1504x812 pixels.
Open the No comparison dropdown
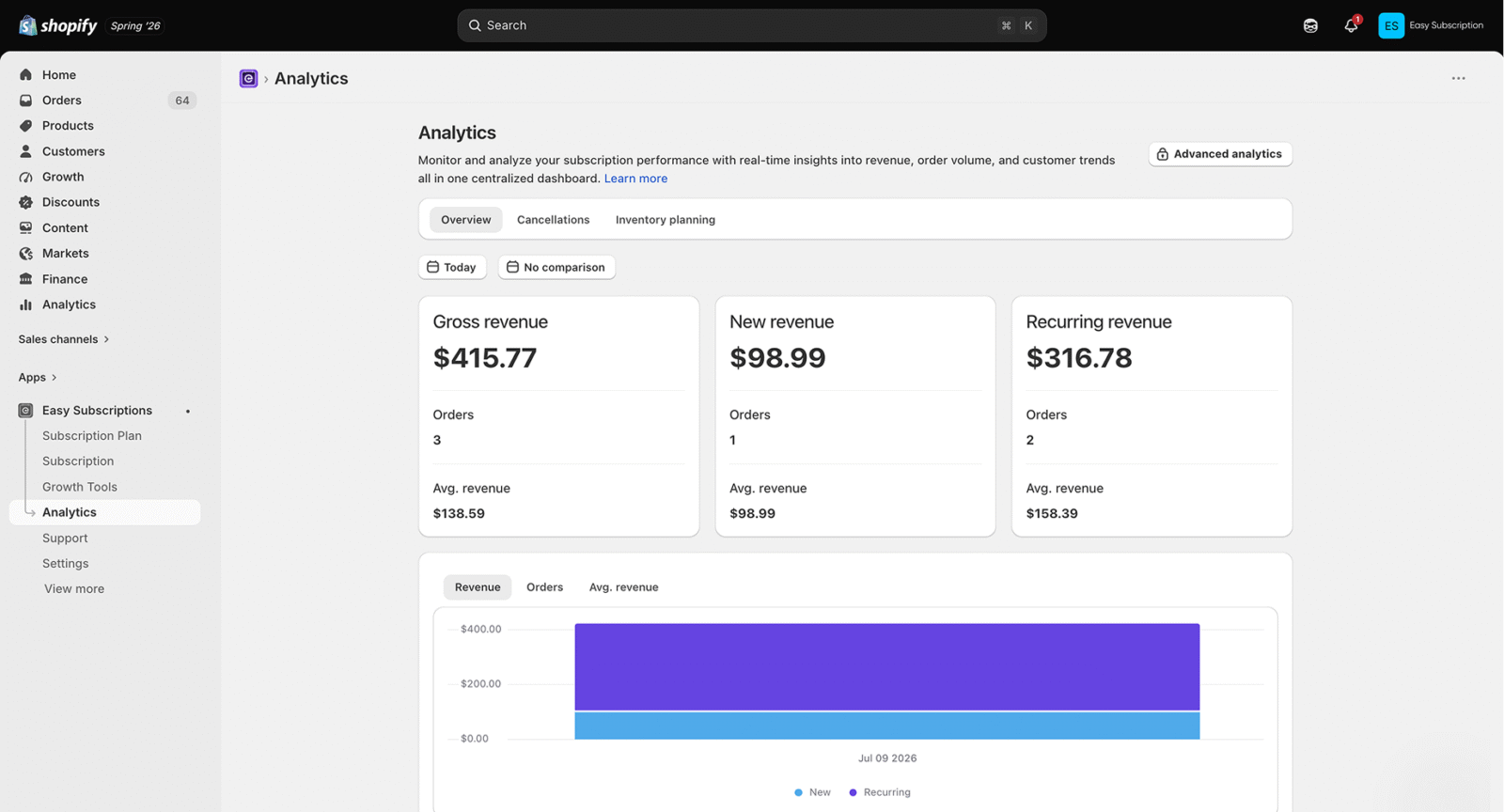pyautogui.click(x=556, y=267)
